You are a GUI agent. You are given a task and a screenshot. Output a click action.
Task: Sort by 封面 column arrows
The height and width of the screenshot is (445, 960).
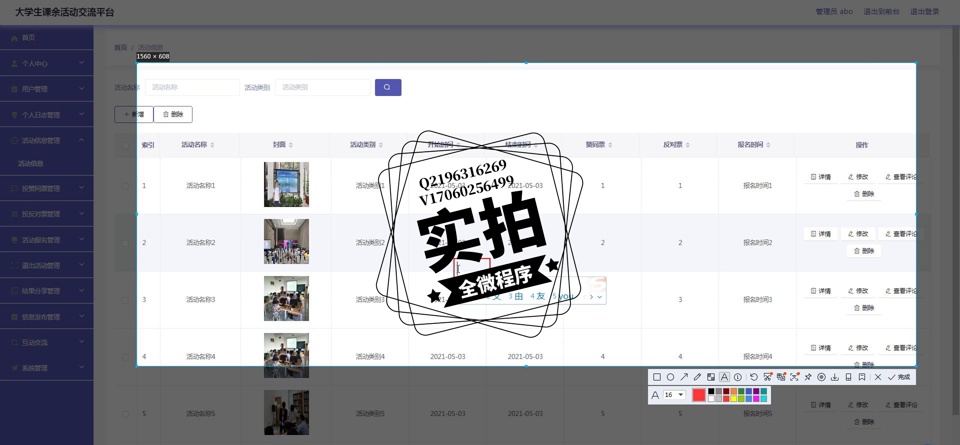coord(291,145)
